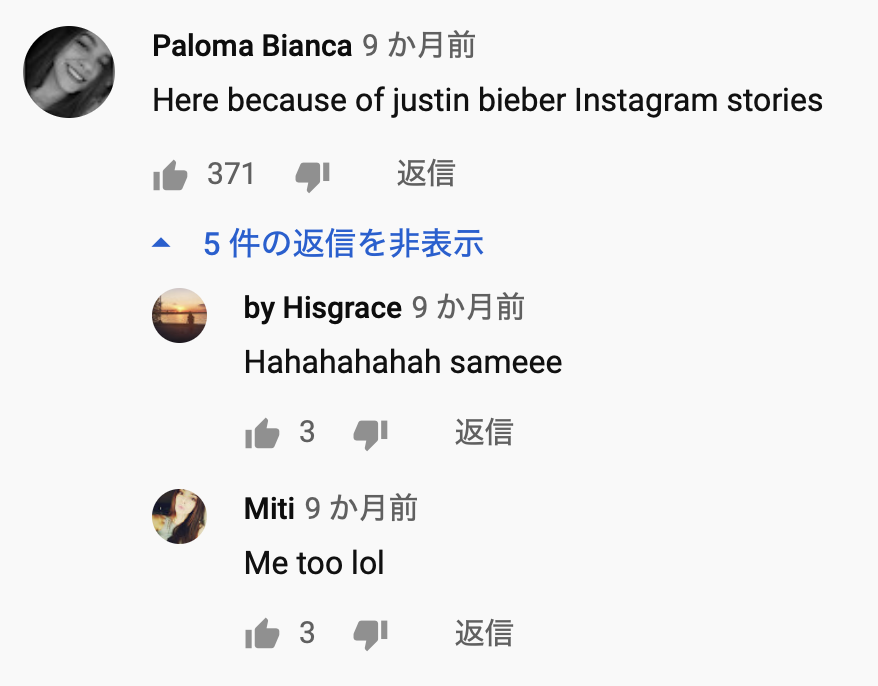
Task: Open Paloma Bianca's profile picture
Action: click(x=69, y=71)
